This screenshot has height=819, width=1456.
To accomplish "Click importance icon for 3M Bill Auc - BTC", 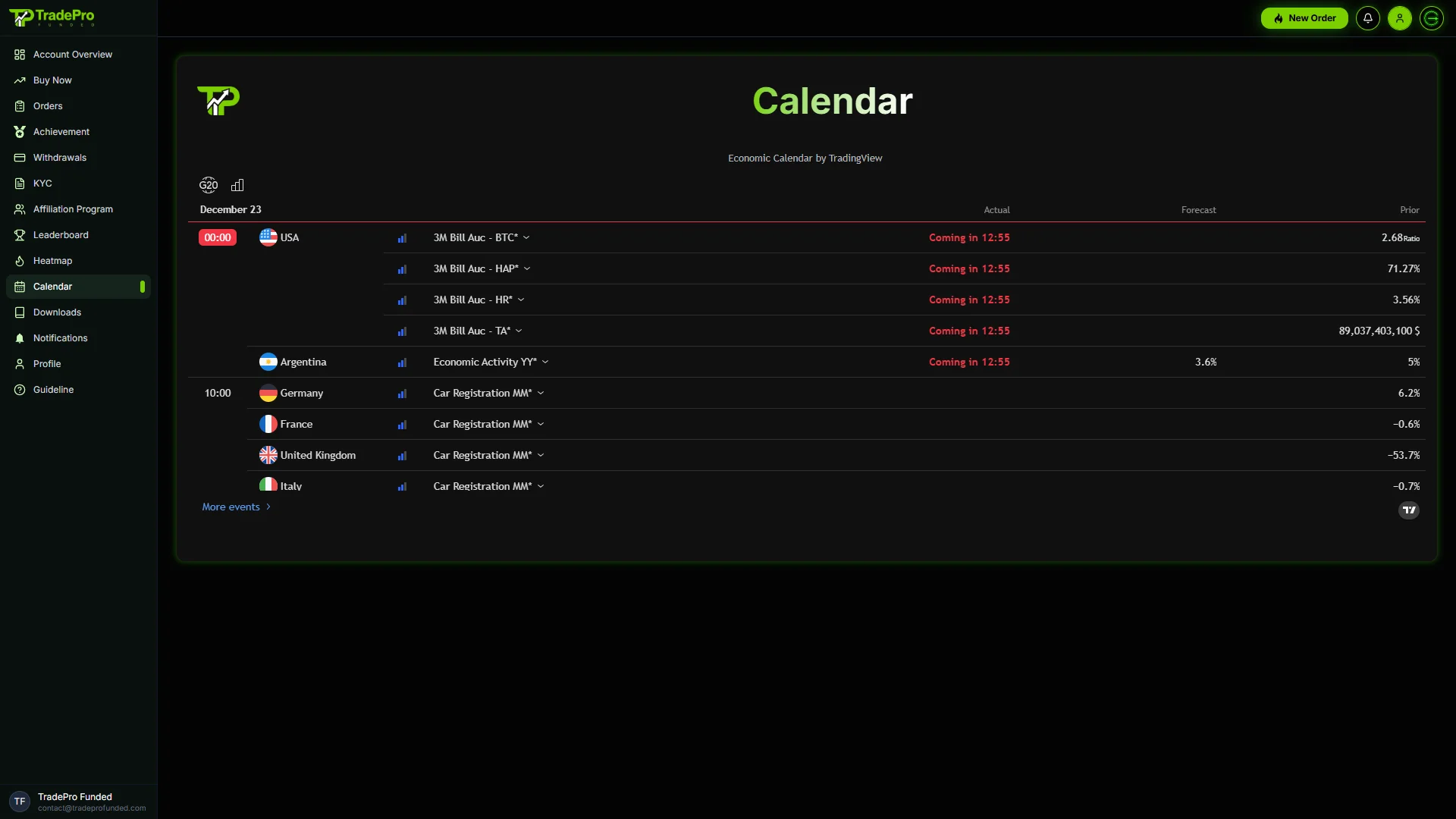I will [x=402, y=238].
